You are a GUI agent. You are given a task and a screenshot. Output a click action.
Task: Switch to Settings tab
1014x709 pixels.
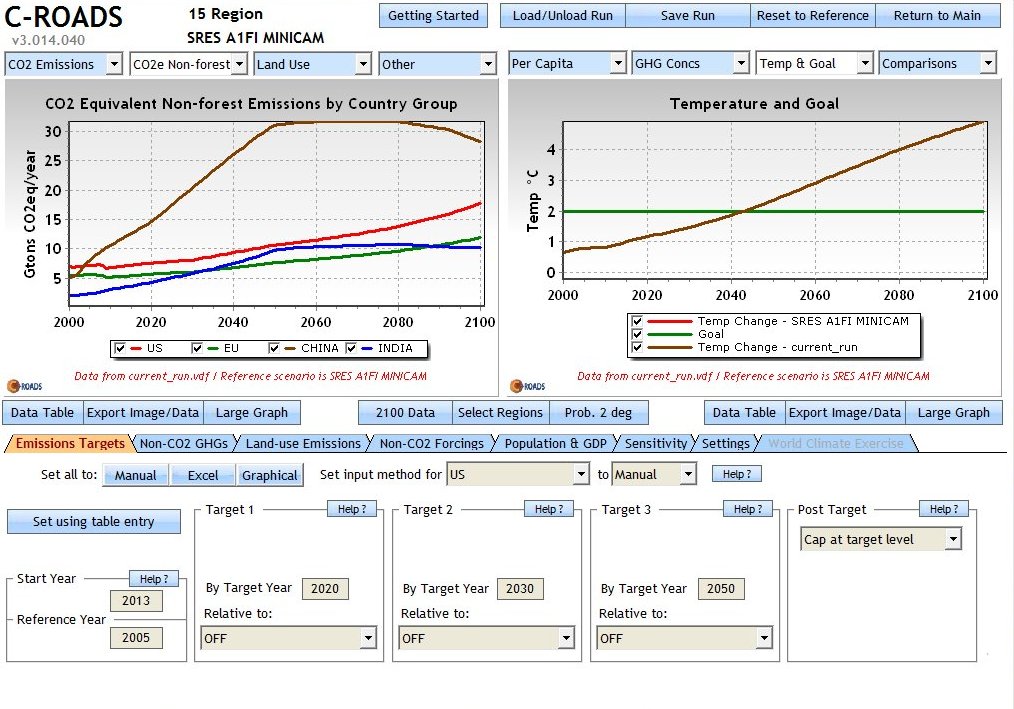(726, 443)
